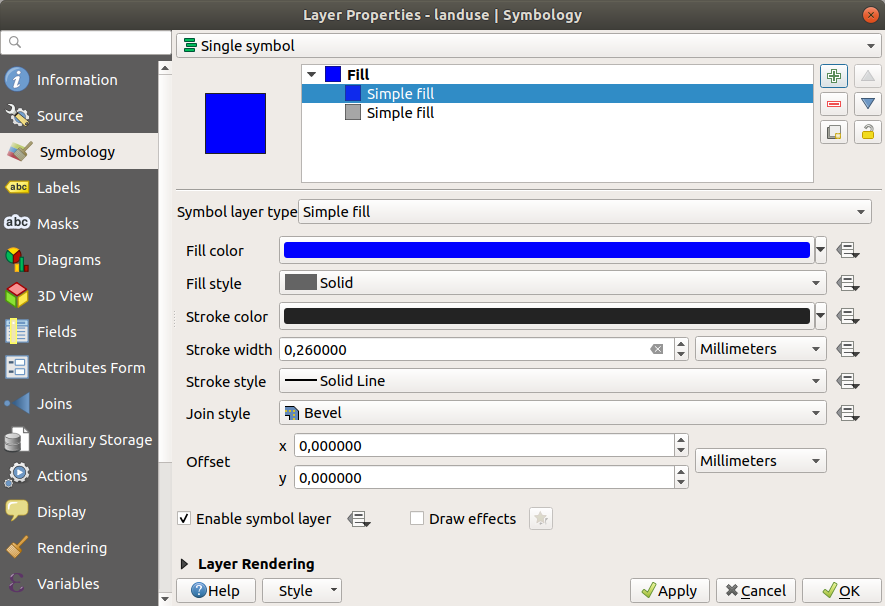Add a new symbol layer
This screenshot has width=885, height=606.
pyautogui.click(x=834, y=75)
